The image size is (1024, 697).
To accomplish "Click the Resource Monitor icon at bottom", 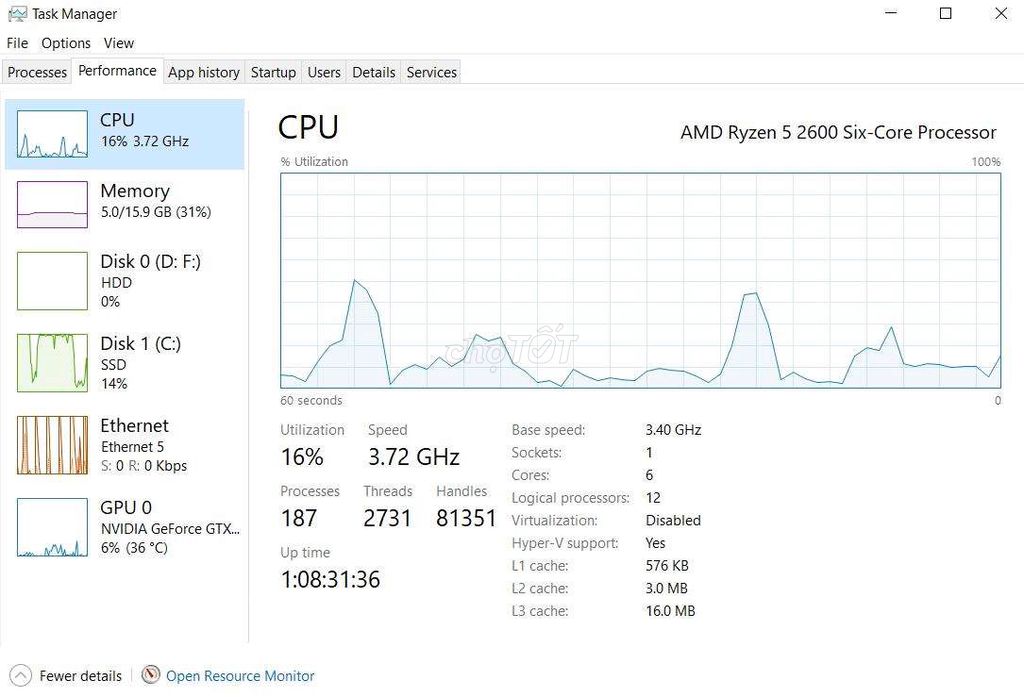I will pyautogui.click(x=150, y=675).
